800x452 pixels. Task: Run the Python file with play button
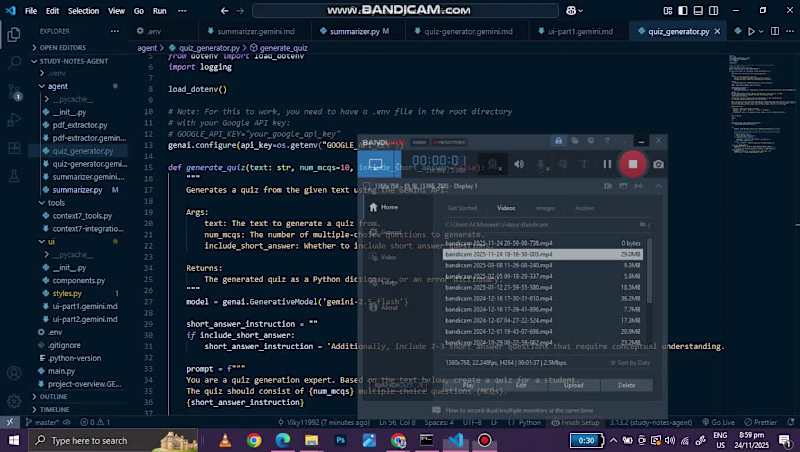[751, 31]
